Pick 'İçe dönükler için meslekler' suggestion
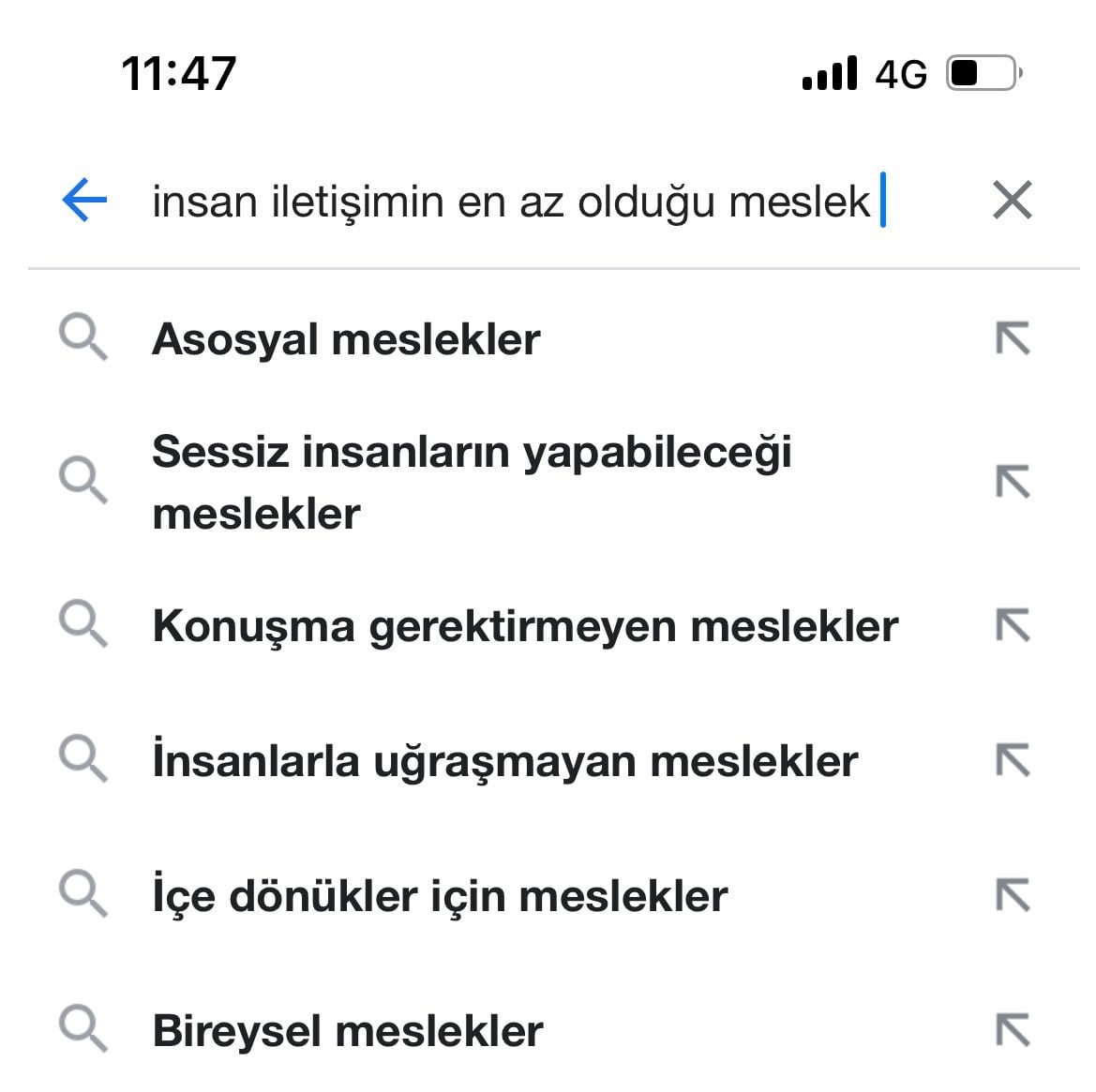1096x1092 pixels. 440,896
